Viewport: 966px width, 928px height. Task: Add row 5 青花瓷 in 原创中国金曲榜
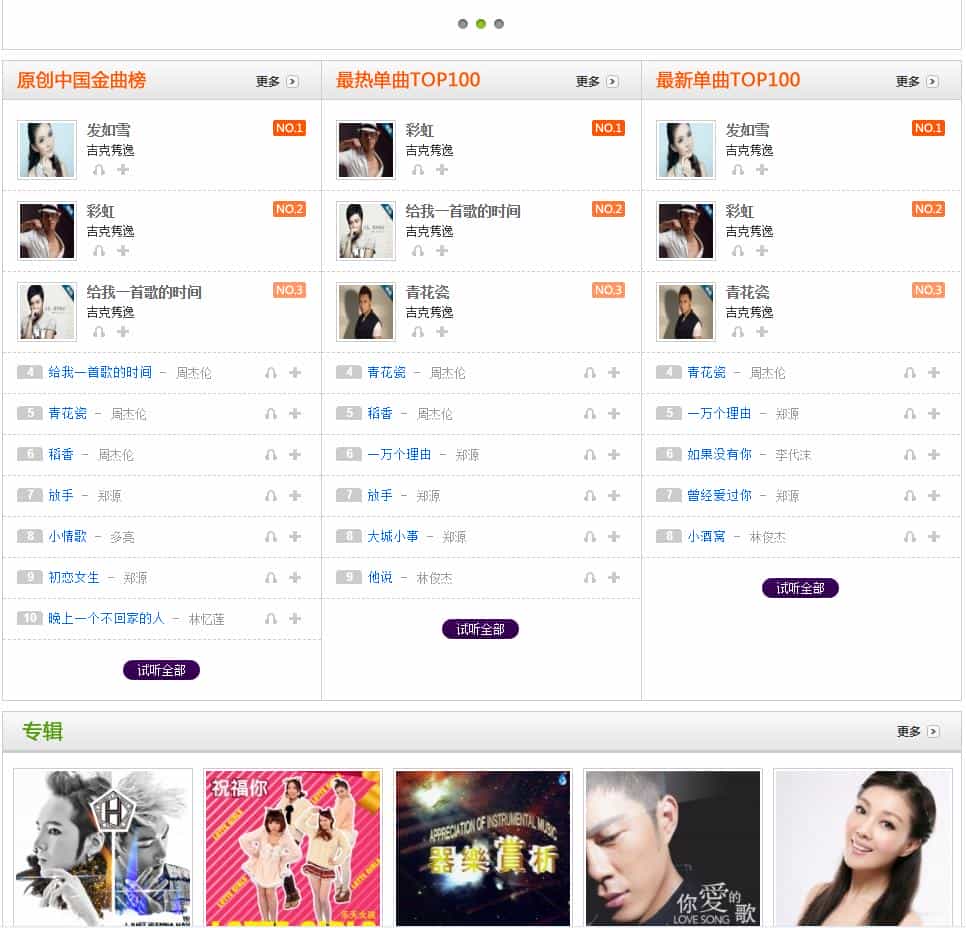click(294, 413)
